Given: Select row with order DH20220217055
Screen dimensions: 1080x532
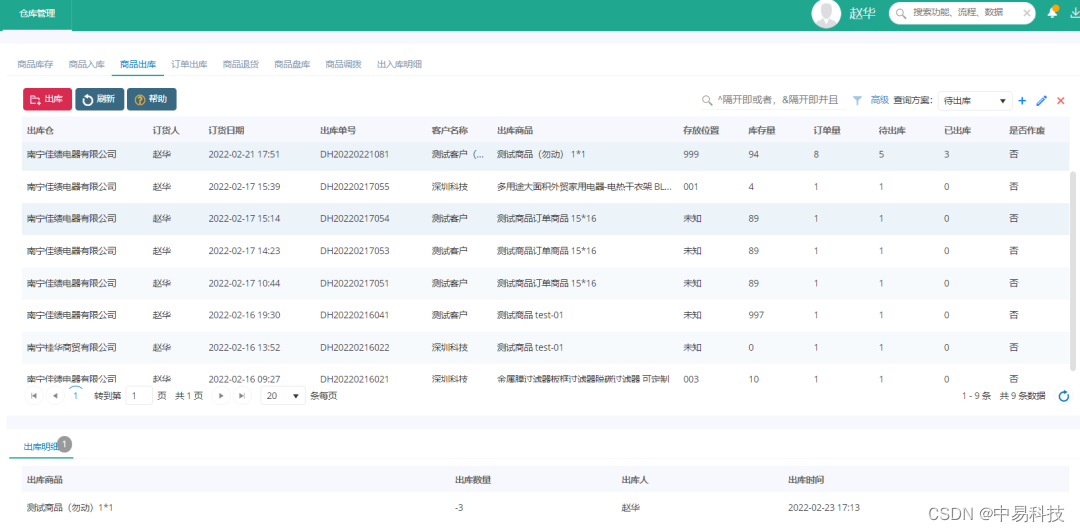Looking at the screenshot, I should (x=546, y=187).
